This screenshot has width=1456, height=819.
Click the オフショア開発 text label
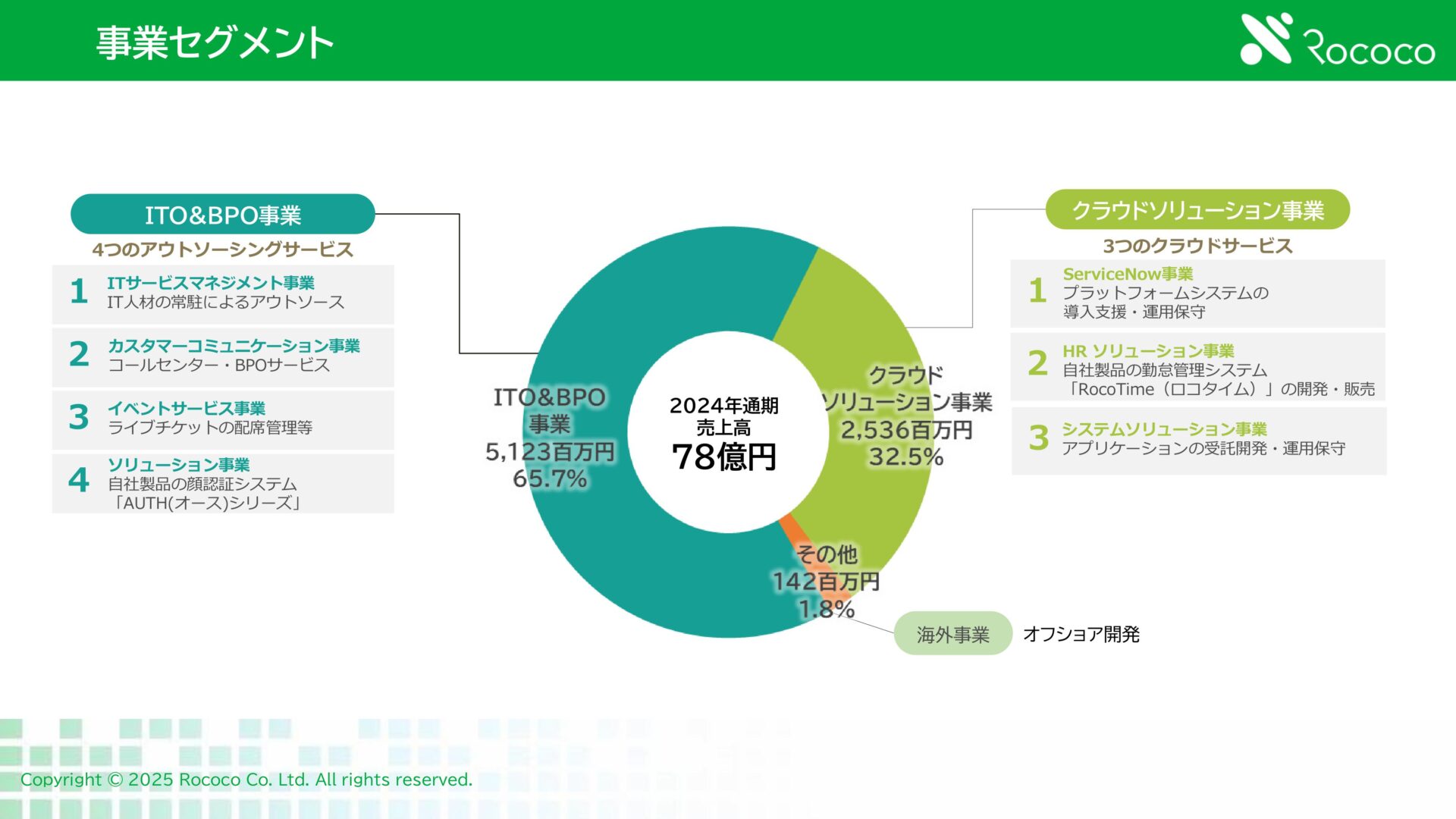coord(1081,634)
